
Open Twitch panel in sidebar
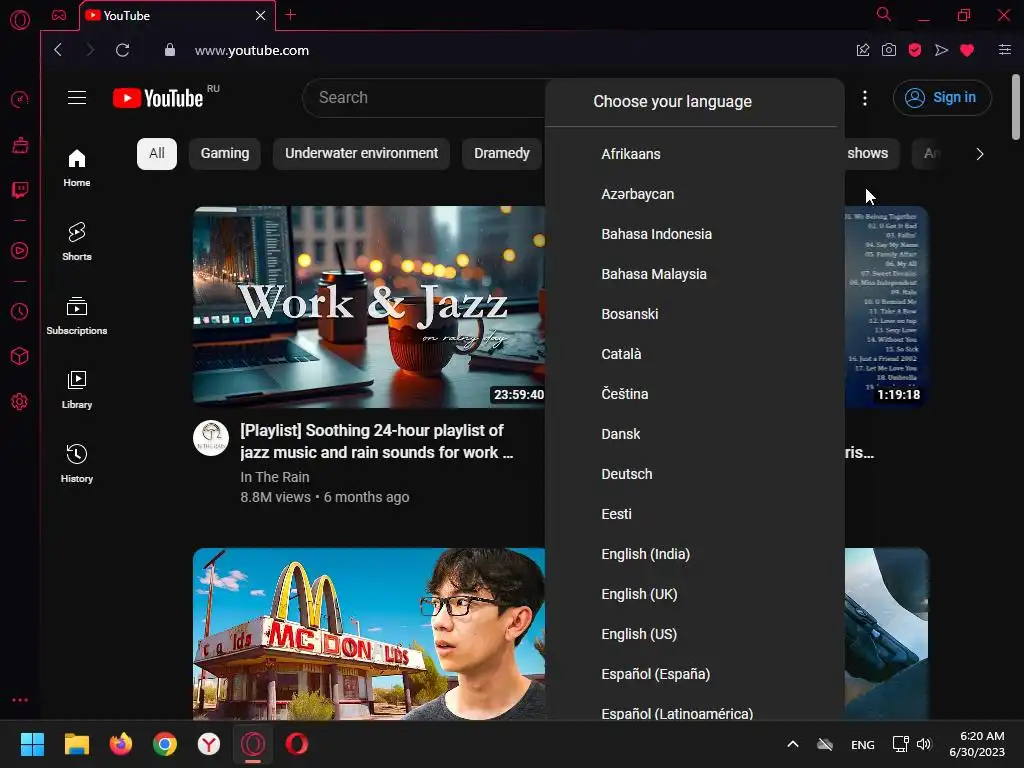(x=20, y=190)
